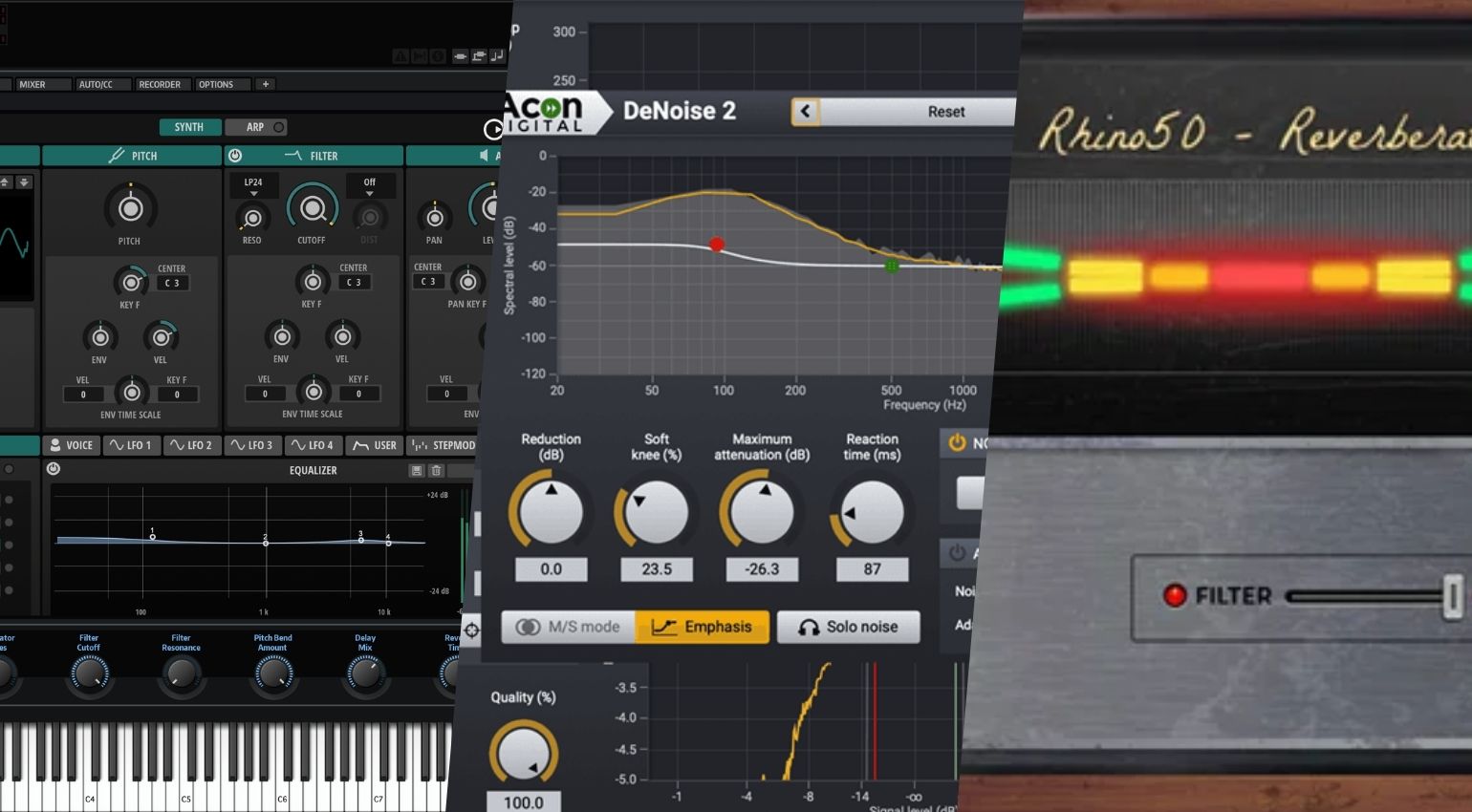Select the LFO 3 tab
1472x812 pixels.
pyautogui.click(x=252, y=445)
